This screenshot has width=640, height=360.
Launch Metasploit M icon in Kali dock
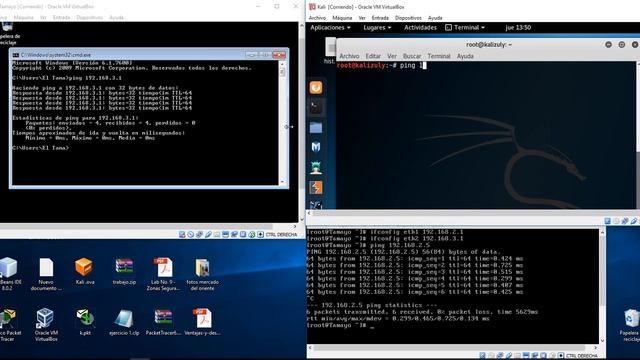316,147
